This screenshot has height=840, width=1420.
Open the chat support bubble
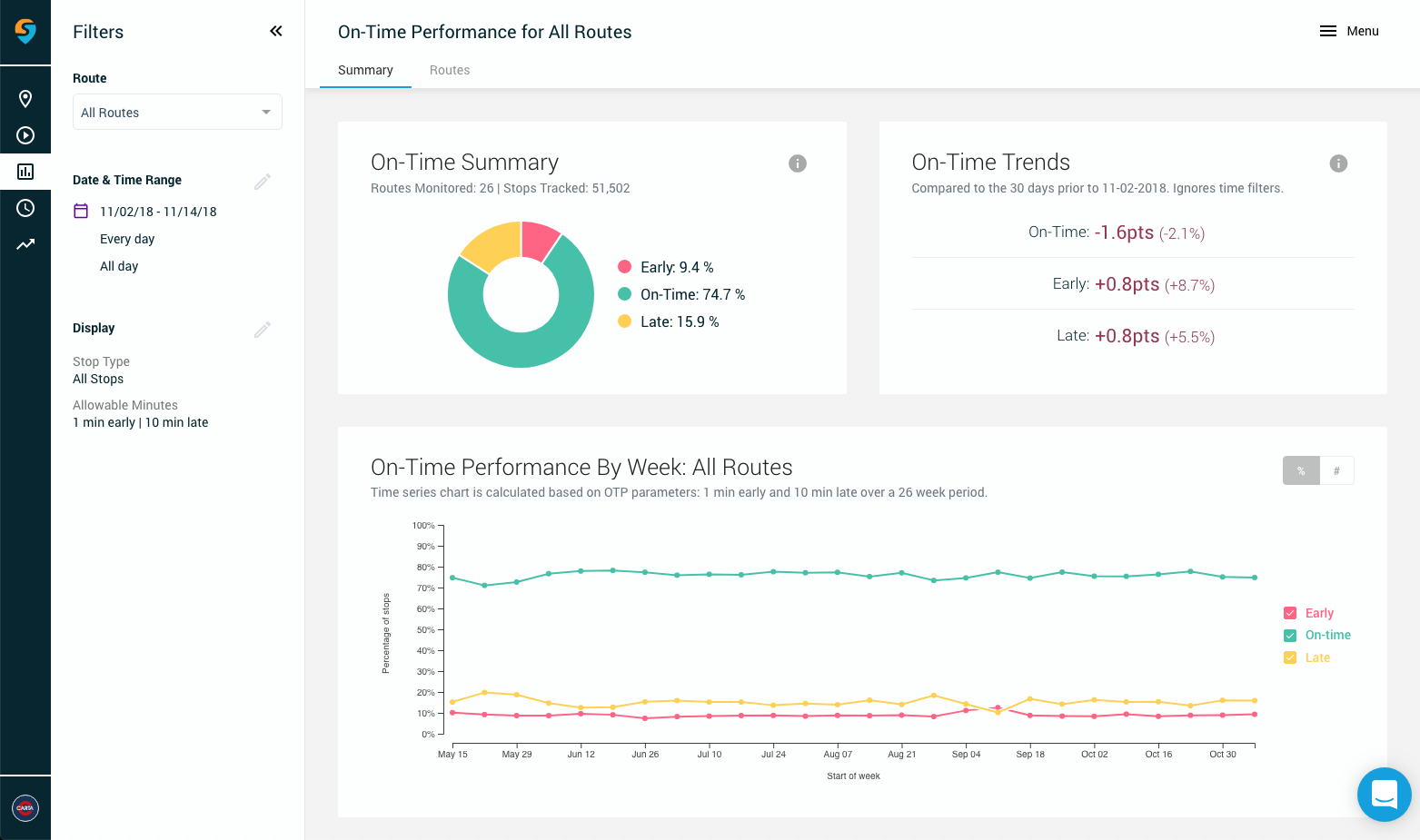click(1384, 795)
